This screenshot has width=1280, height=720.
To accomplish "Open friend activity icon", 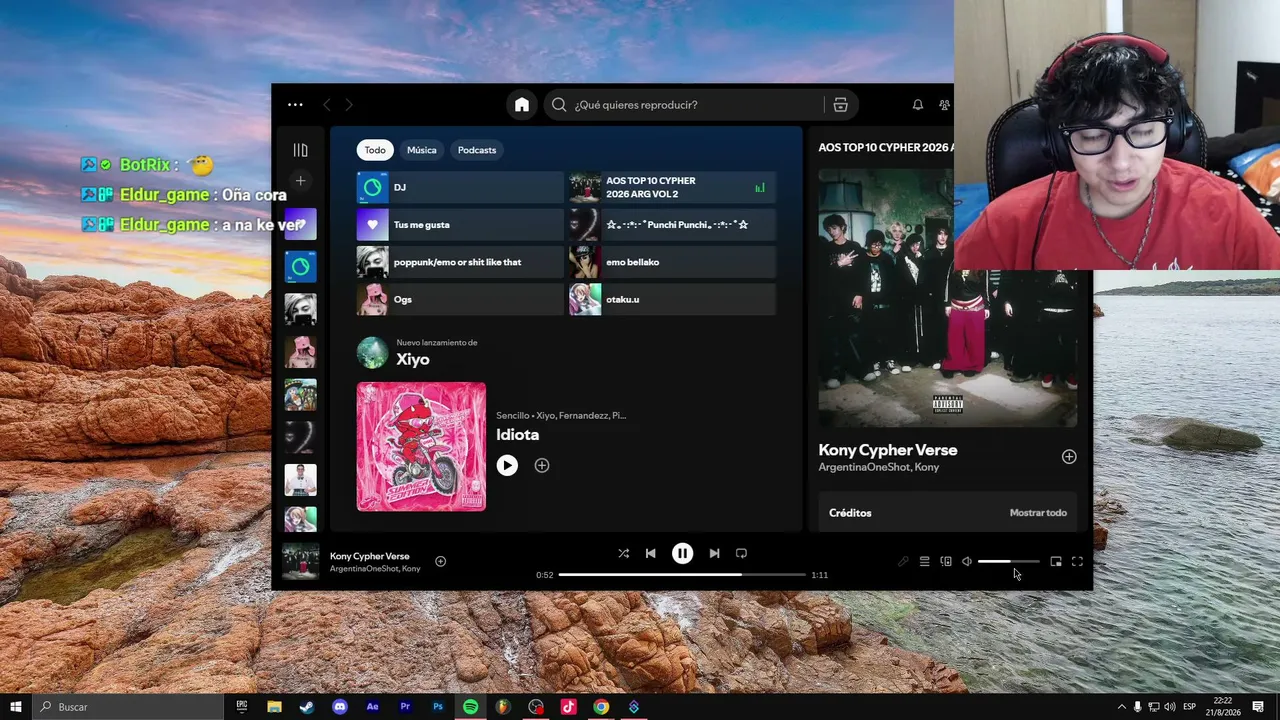I will tap(944, 105).
